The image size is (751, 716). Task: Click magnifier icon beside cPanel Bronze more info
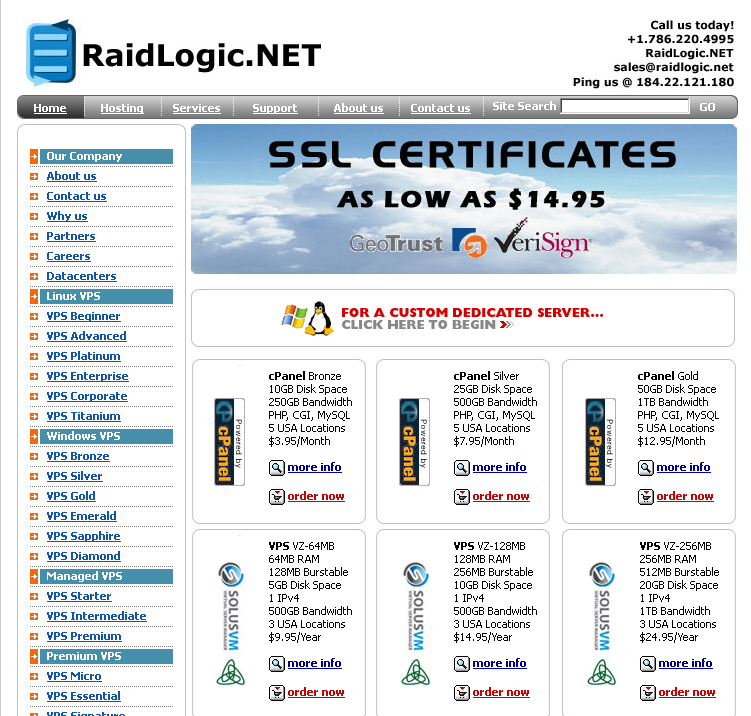tap(276, 467)
